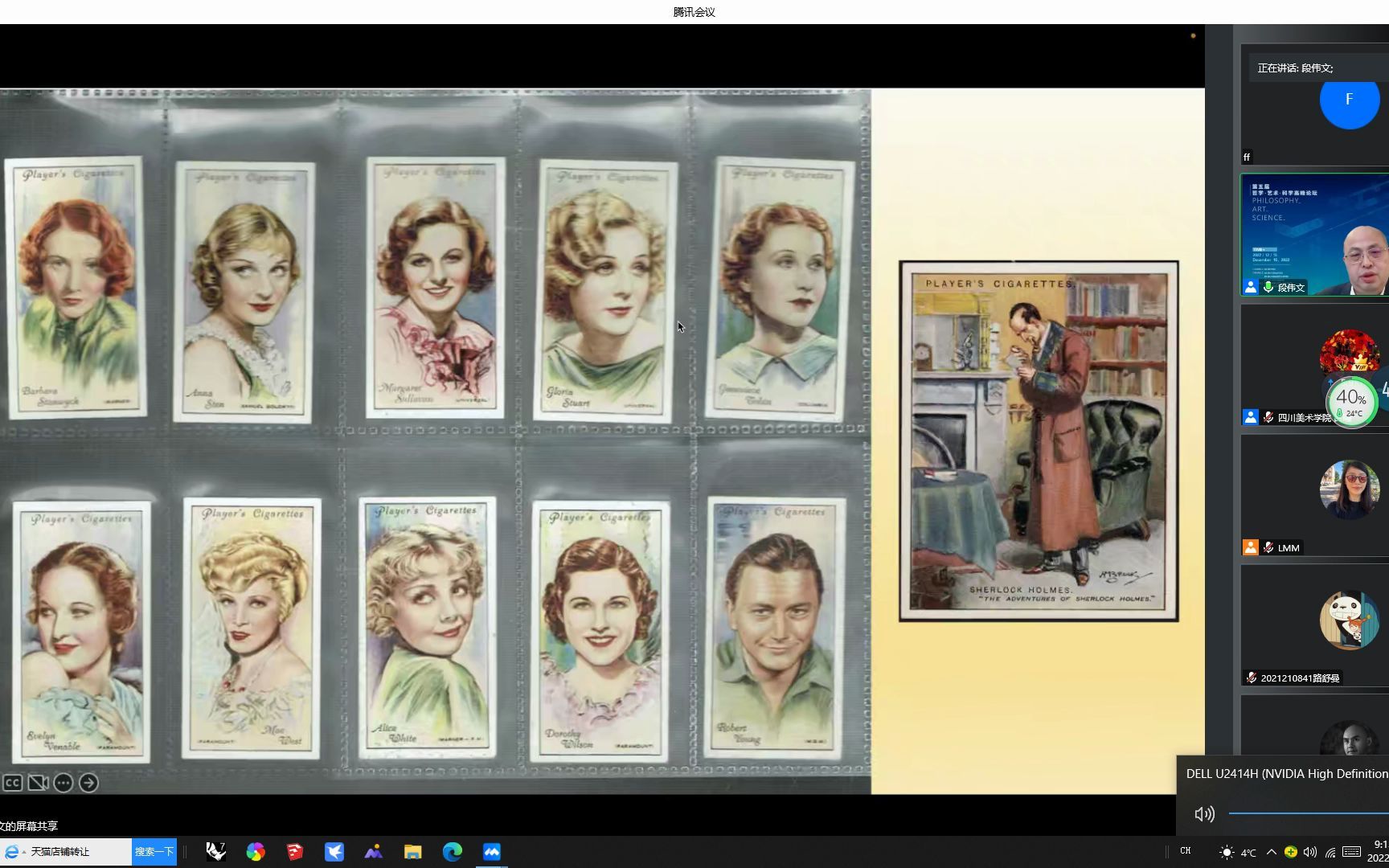This screenshot has height=868, width=1389.
Task: Click the Barbara Stanwyck cigarette card
Action: [x=76, y=287]
